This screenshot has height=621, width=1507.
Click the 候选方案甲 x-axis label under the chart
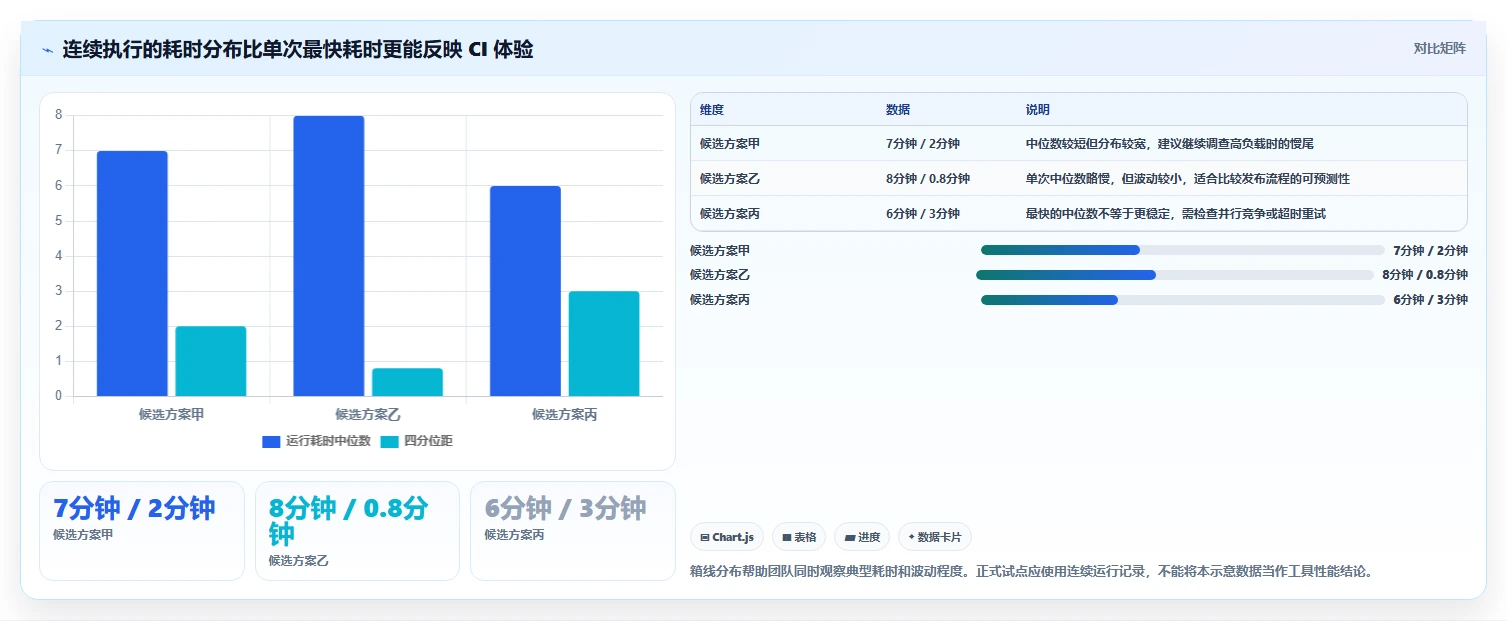click(171, 414)
